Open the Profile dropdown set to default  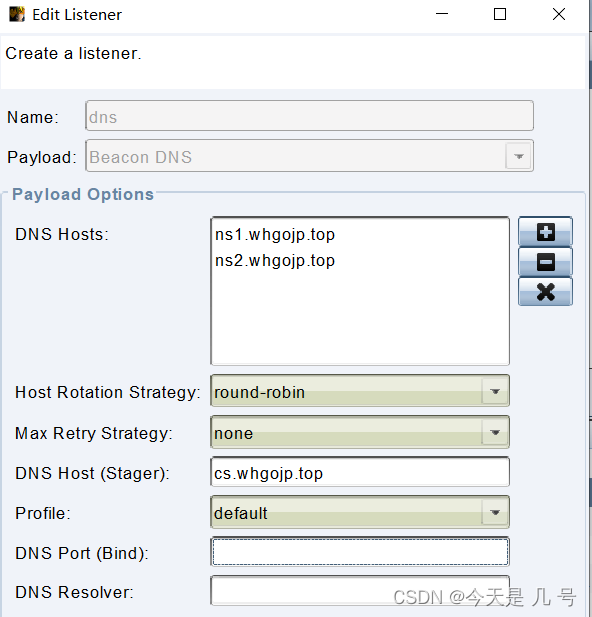pyautogui.click(x=495, y=512)
